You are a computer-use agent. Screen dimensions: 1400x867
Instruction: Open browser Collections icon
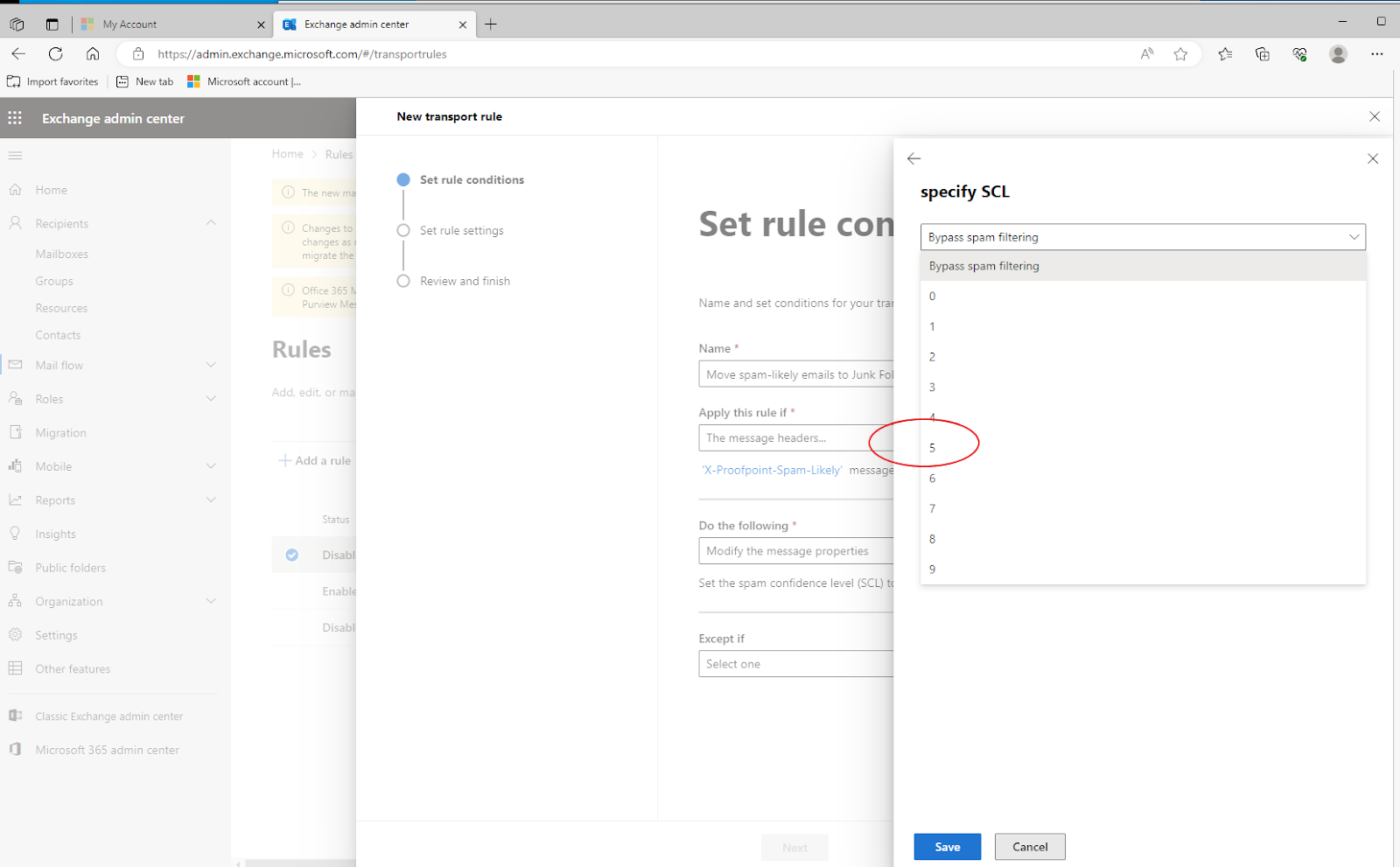pyautogui.click(x=1263, y=54)
